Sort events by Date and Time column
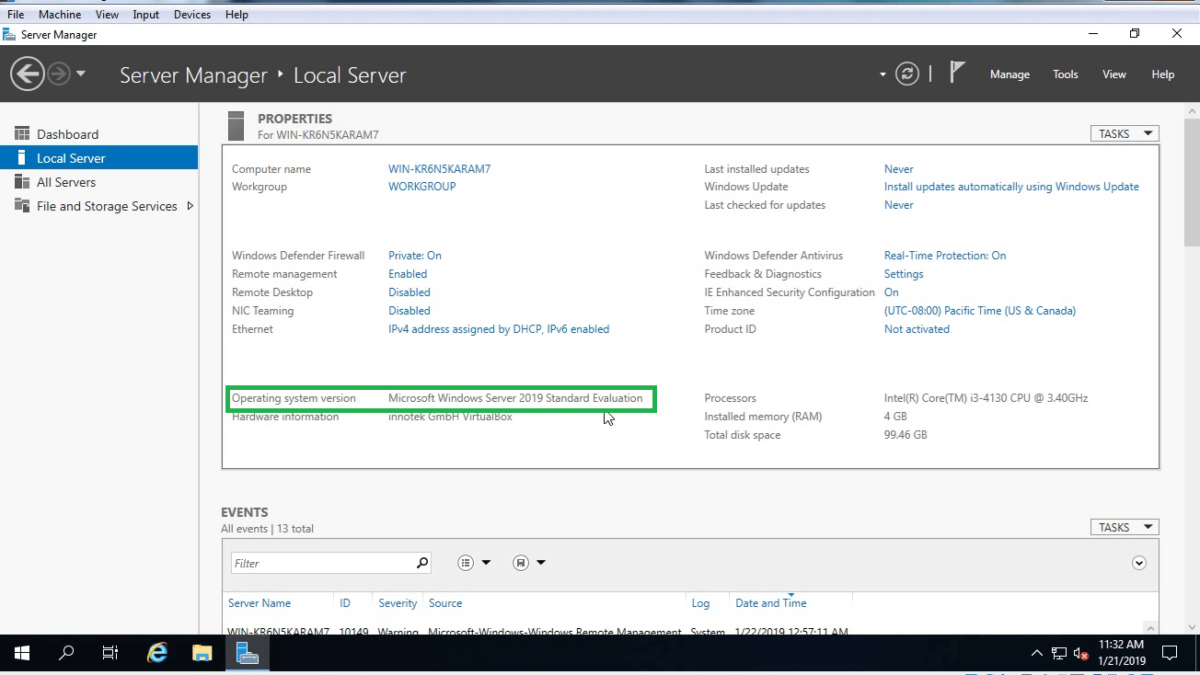 pos(770,603)
